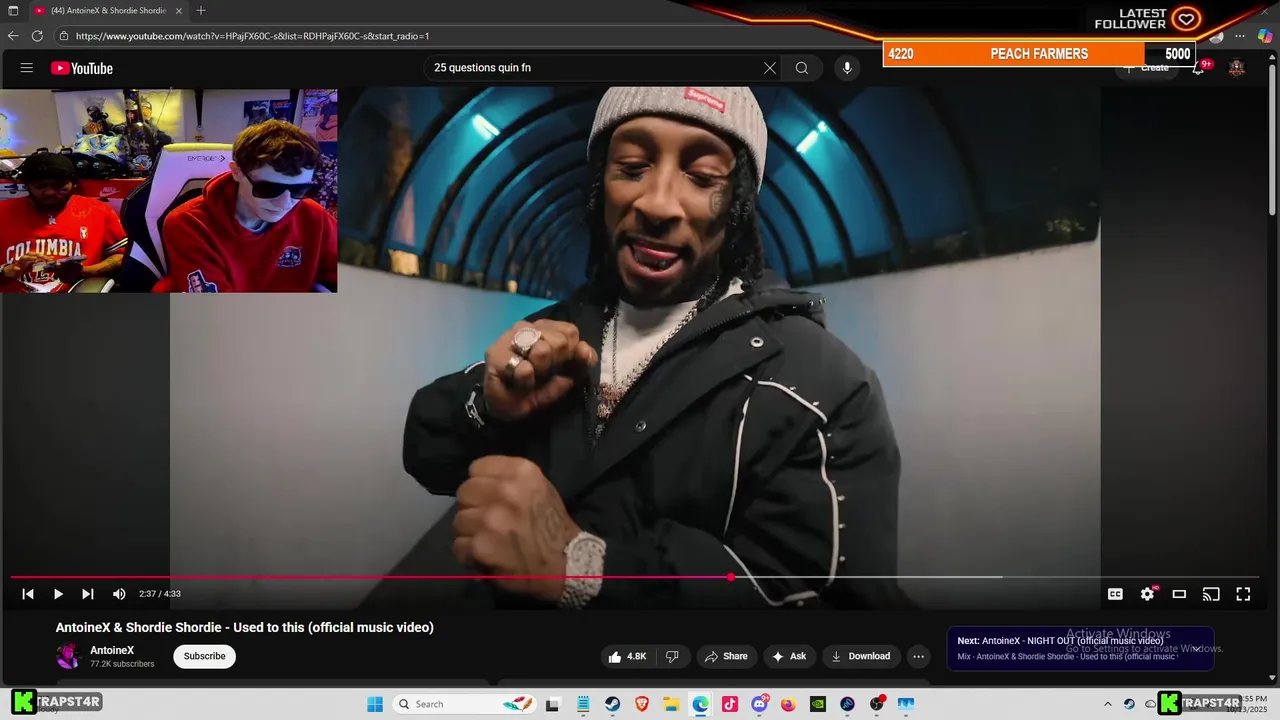Click the 2:37 / 4:33 time display
The height and width of the screenshot is (720, 1280).
[160, 594]
